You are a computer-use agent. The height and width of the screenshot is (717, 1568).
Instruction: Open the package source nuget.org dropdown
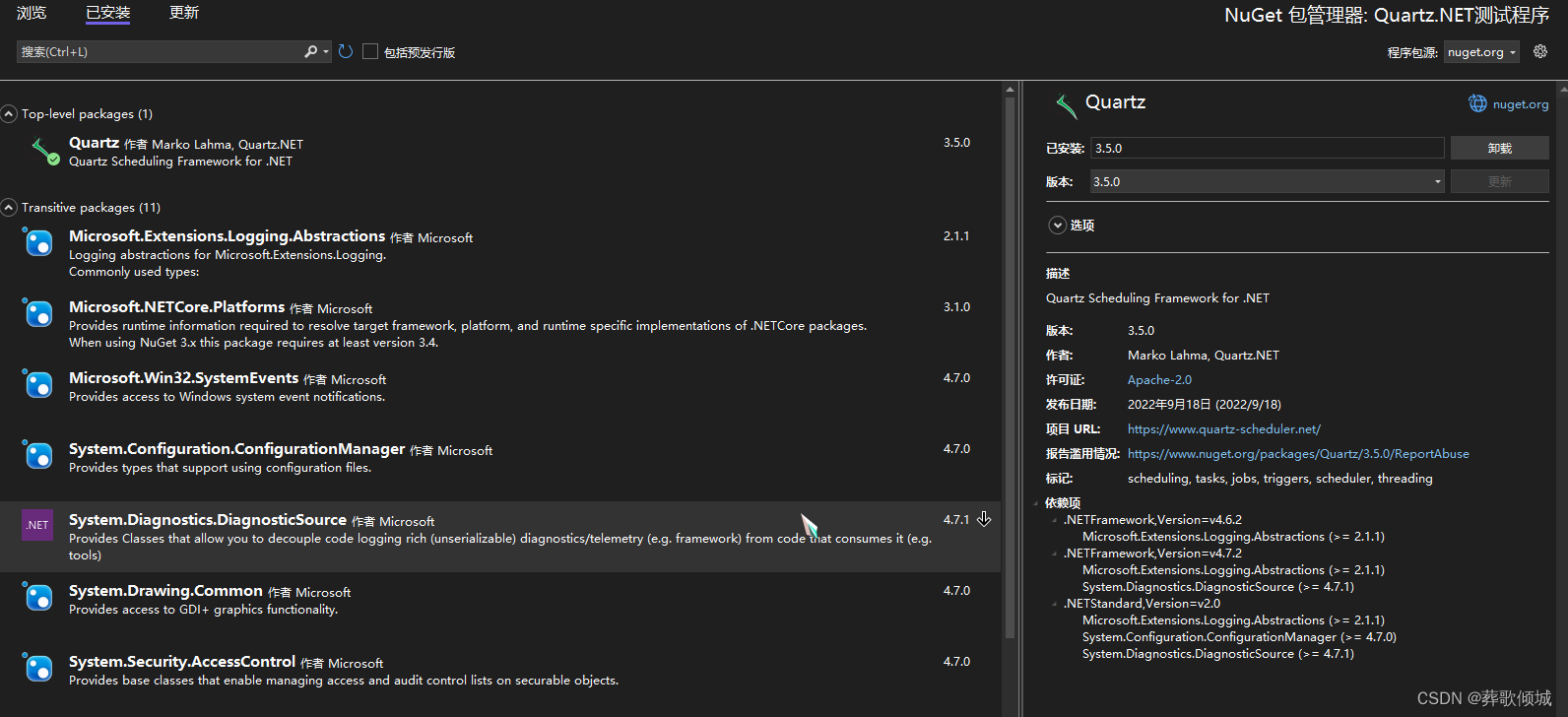coord(1481,52)
